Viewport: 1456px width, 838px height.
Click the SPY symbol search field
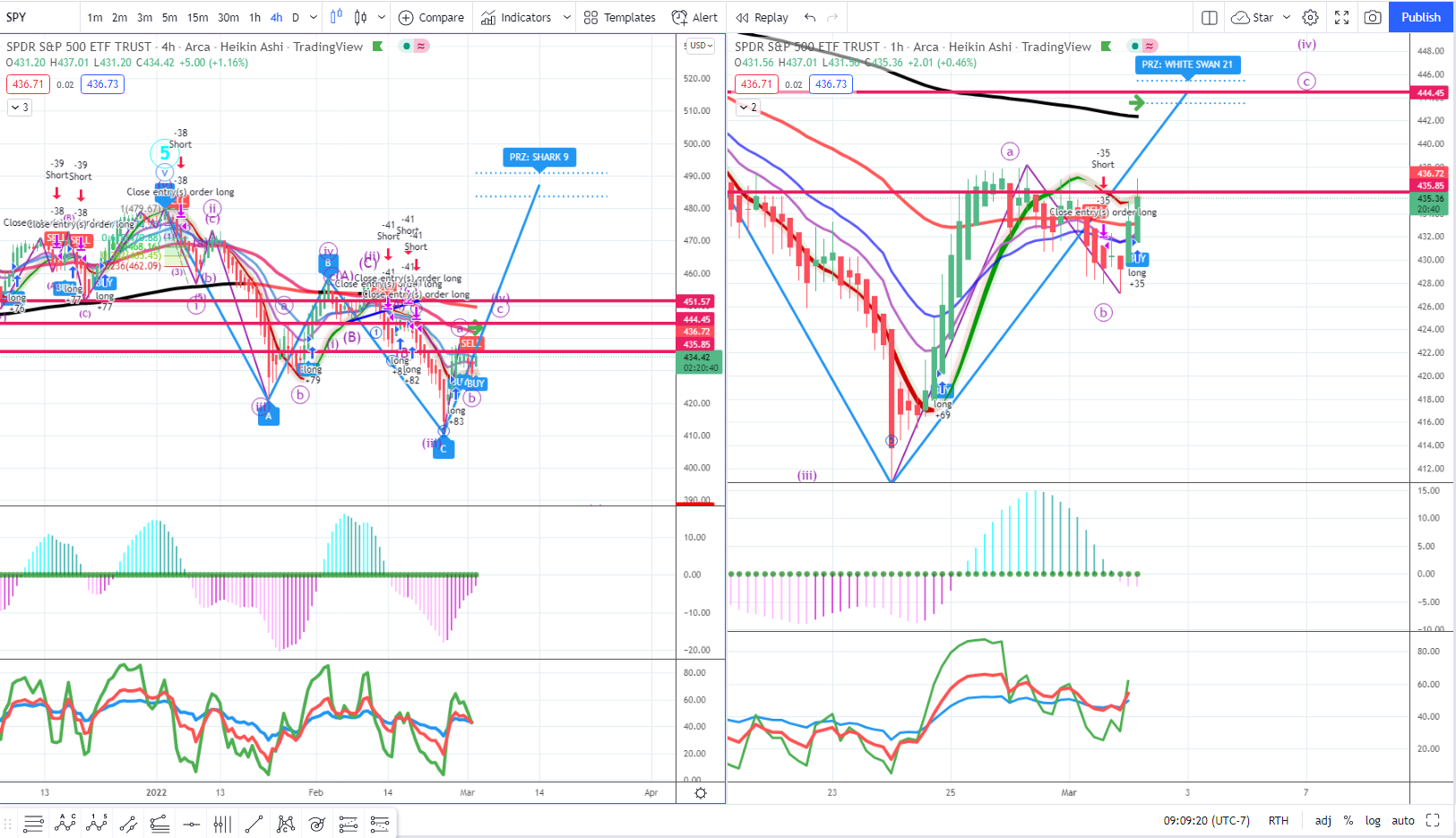(x=39, y=17)
